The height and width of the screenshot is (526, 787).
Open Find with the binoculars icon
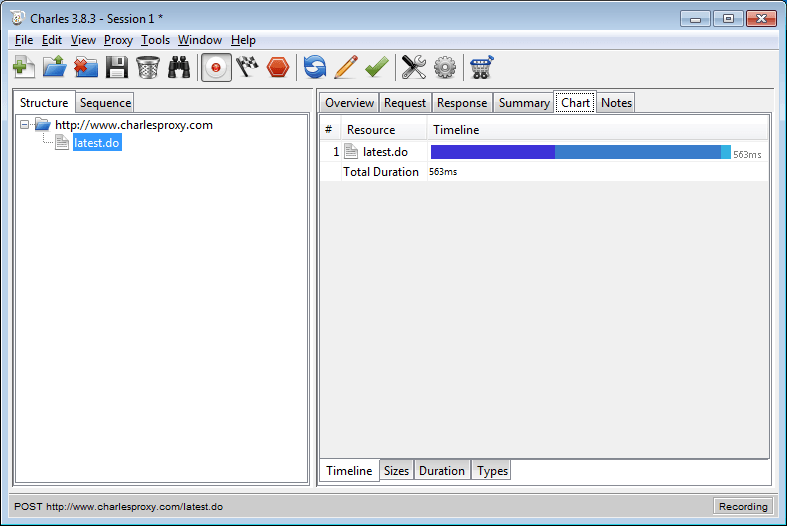coord(179,68)
